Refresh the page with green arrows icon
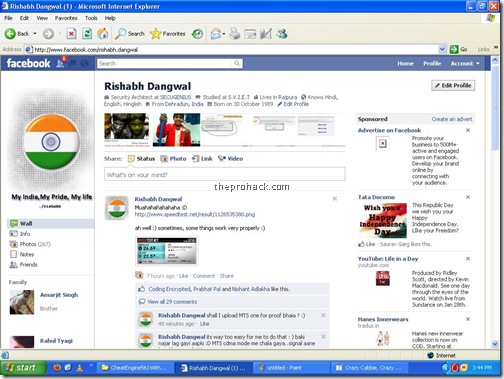Image resolution: width=504 pixels, height=379 pixels. 87,33
